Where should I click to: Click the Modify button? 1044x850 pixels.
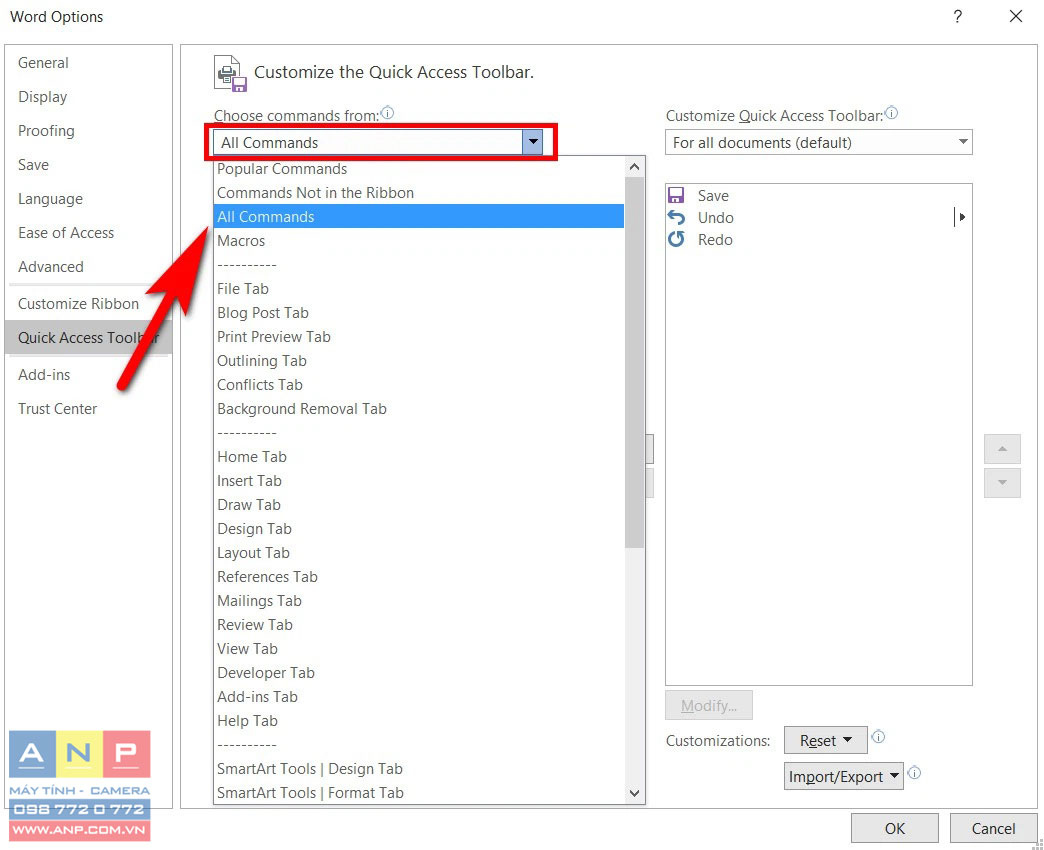[708, 705]
